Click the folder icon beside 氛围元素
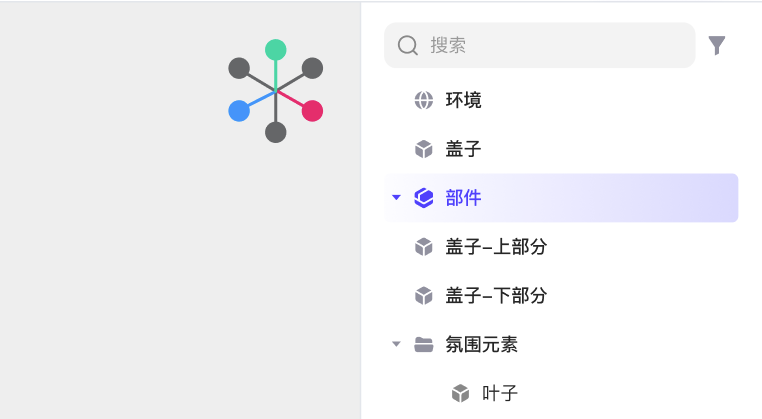 click(424, 344)
